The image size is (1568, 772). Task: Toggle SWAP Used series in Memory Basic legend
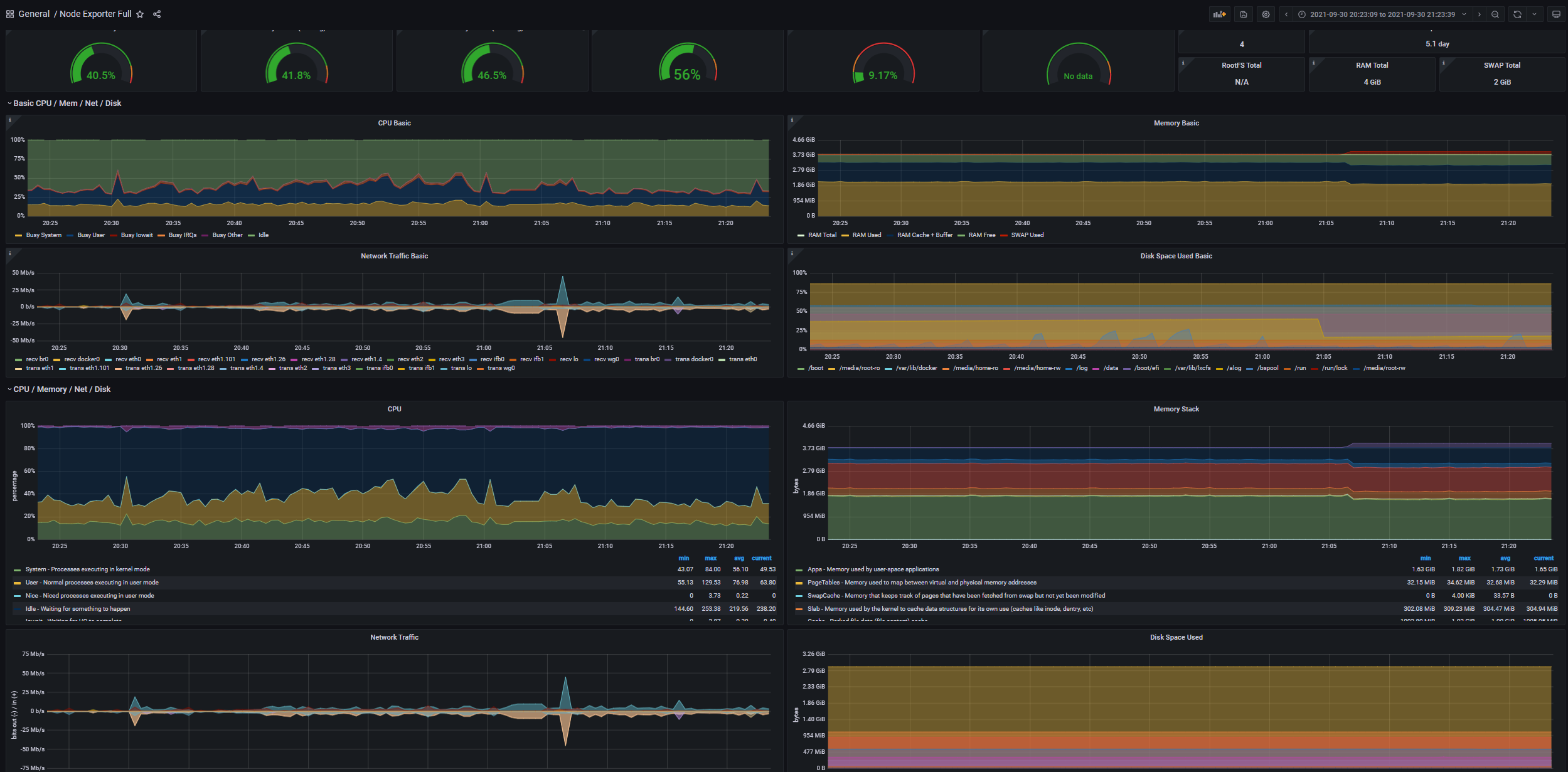[1027, 235]
